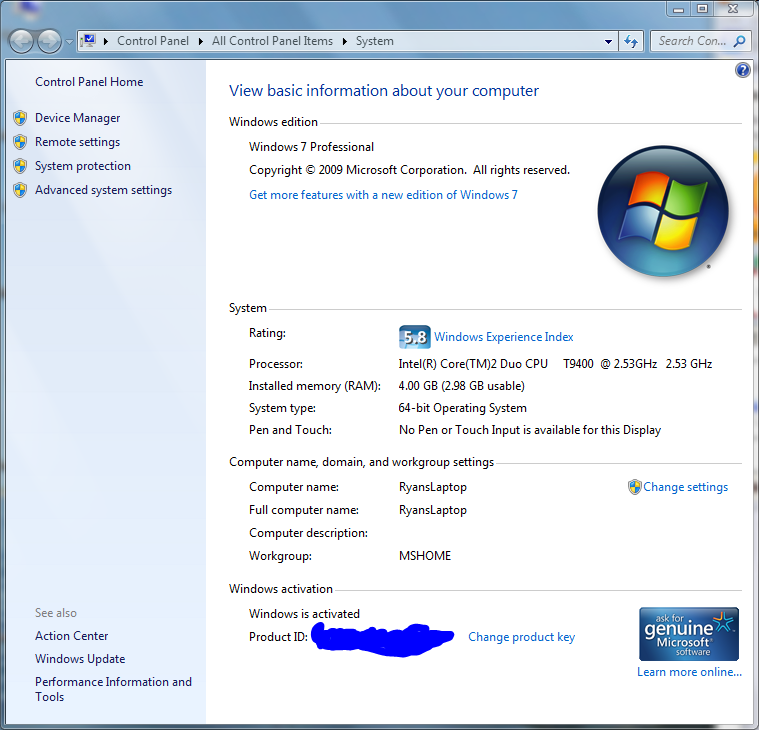Click the 4.00 GB (2.98 GB usable) value
This screenshot has width=759, height=730.
(461, 386)
